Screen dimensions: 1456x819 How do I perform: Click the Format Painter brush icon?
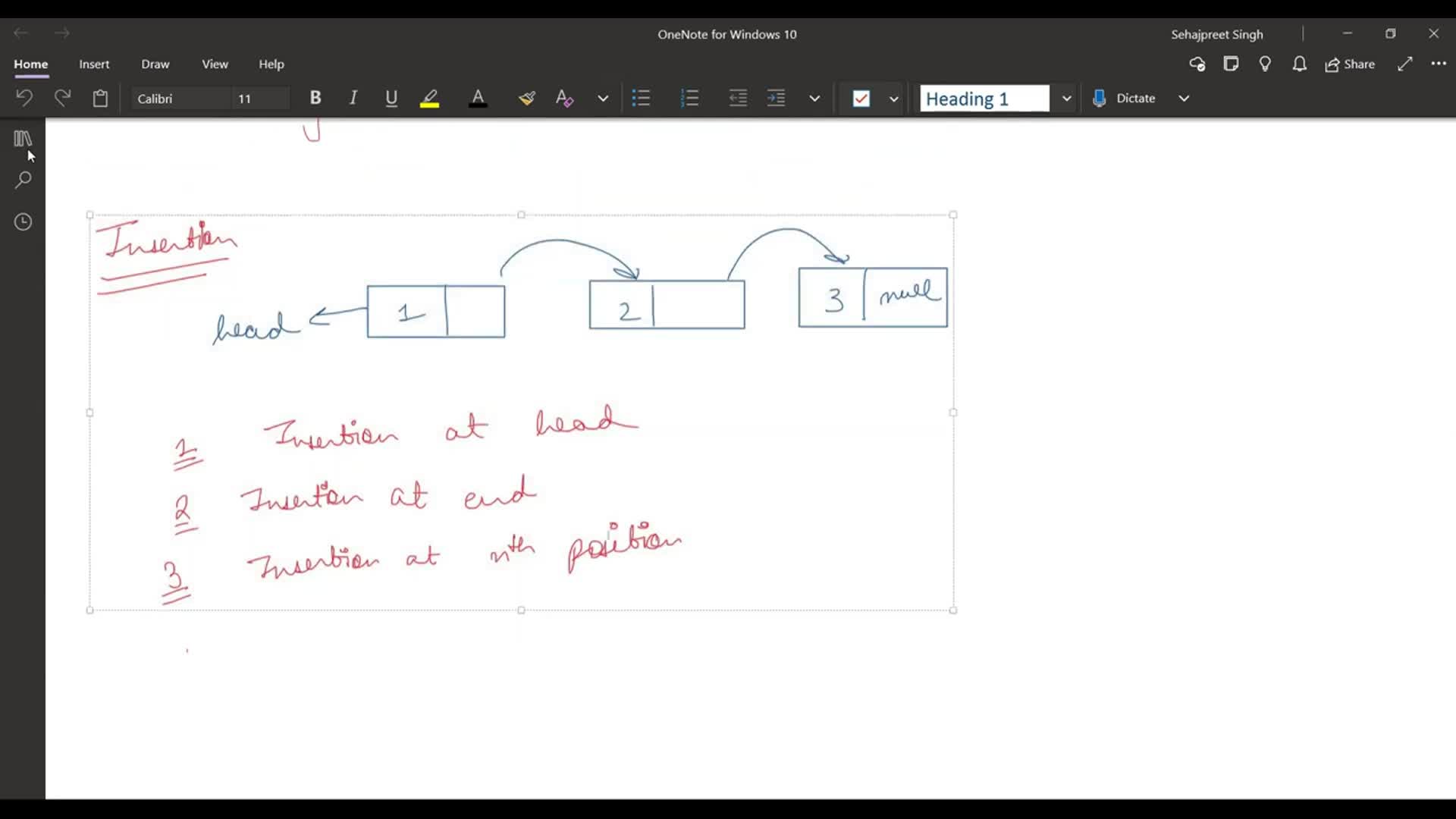coord(526,99)
